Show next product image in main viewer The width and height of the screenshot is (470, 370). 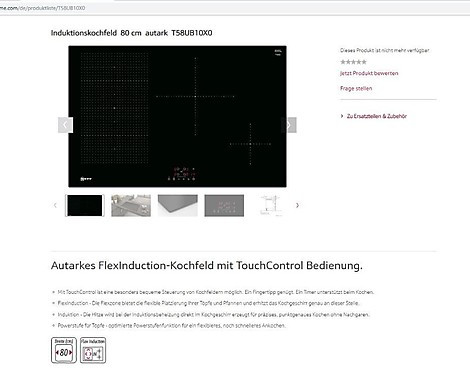pos(289,125)
